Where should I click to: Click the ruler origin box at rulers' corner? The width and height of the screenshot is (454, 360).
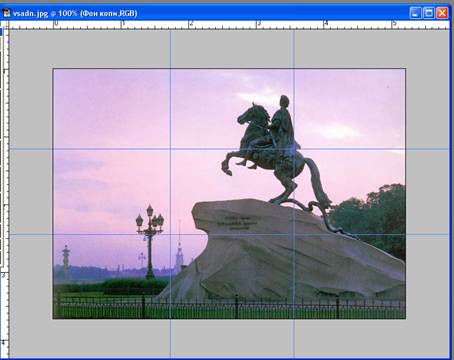[4, 25]
